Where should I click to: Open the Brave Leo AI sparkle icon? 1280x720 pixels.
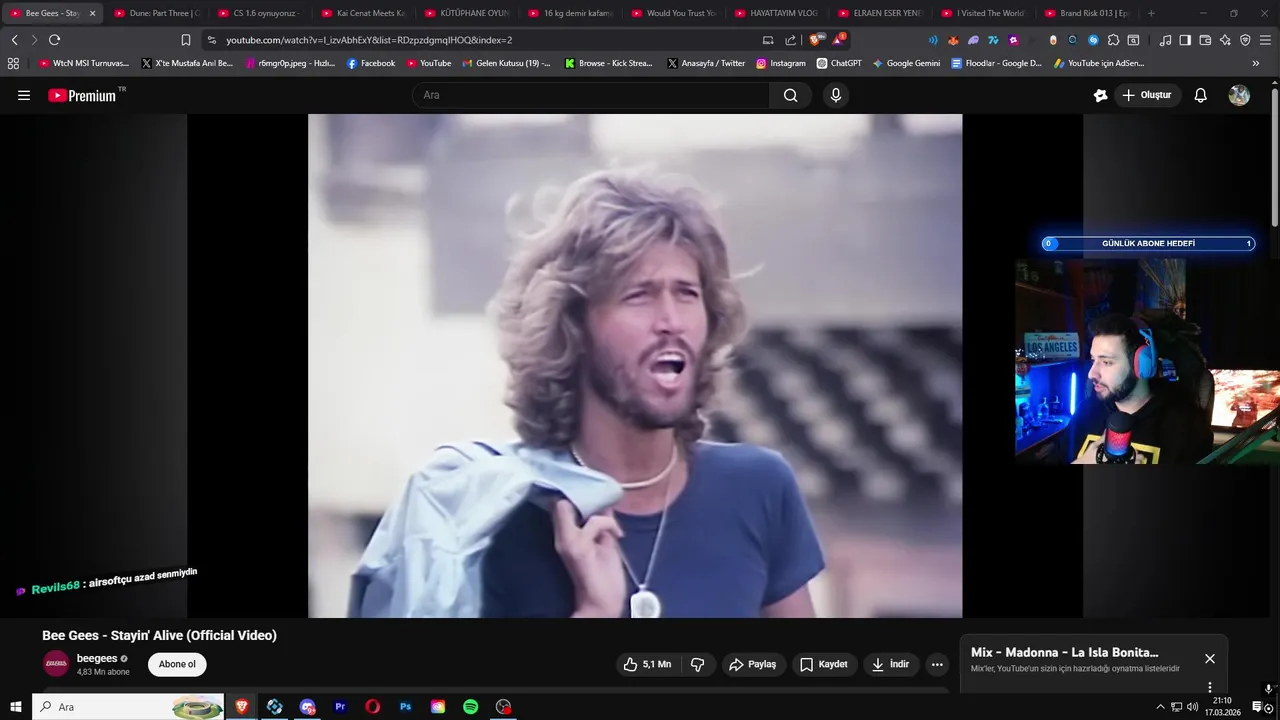[x=1225, y=40]
